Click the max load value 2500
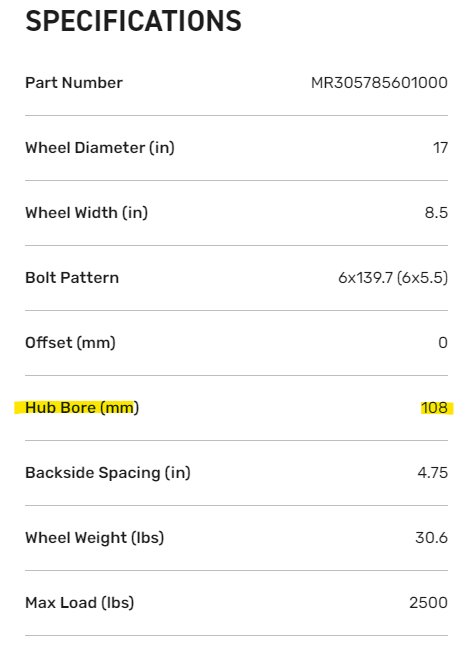 tap(429, 603)
